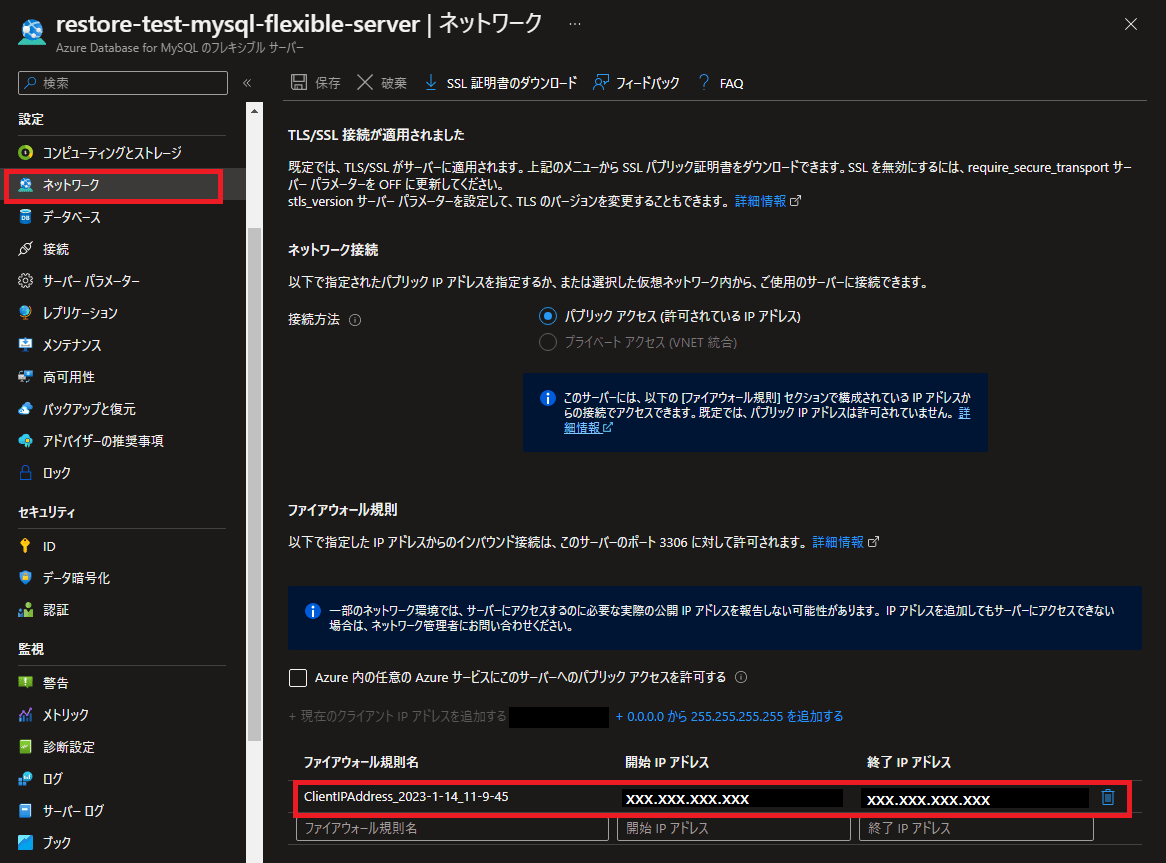Select プライベート アクセス (VNET 統合) radio button
The width and height of the screenshot is (1166, 863).
point(547,342)
